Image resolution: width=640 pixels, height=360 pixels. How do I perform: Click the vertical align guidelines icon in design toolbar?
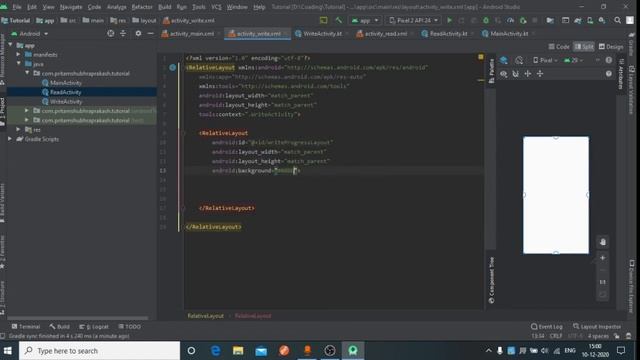click(540, 74)
